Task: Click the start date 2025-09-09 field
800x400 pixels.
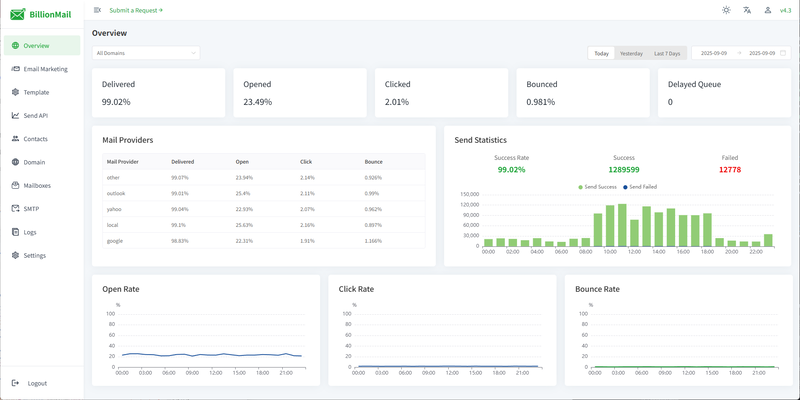Action: (x=714, y=53)
